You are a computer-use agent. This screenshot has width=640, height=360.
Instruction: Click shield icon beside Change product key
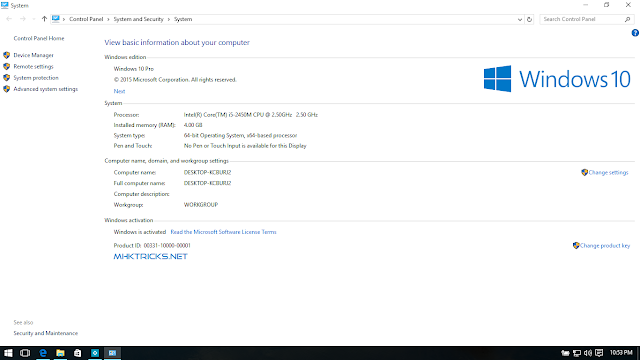coord(576,245)
